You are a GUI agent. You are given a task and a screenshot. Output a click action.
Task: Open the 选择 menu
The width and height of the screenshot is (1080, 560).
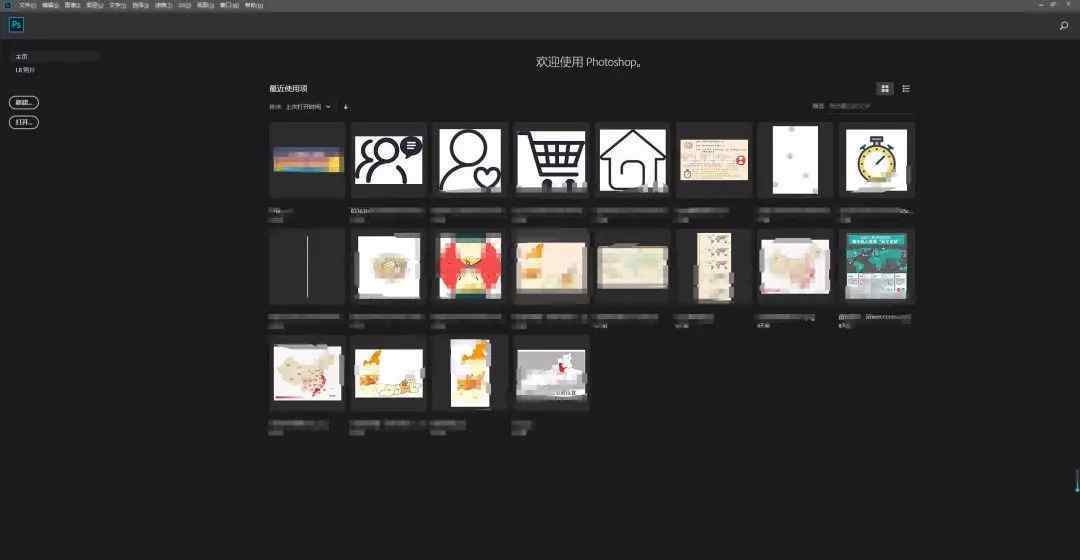141,5
